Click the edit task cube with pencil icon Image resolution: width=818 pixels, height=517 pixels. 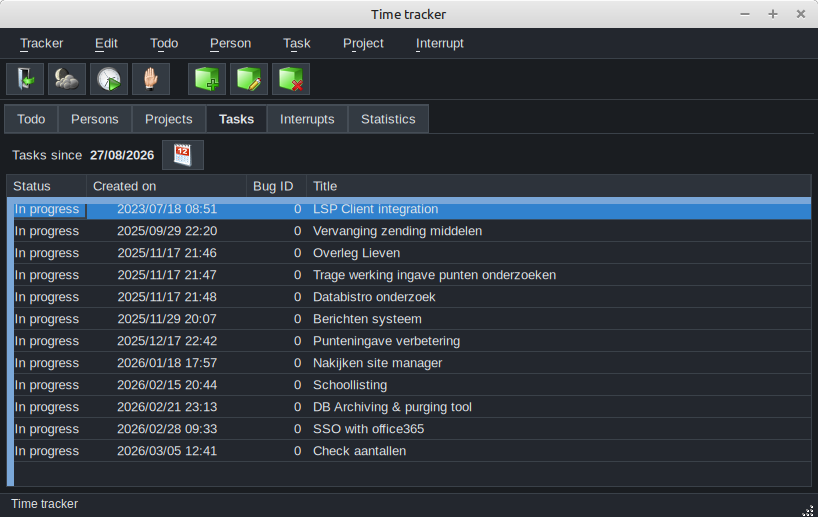(249, 79)
